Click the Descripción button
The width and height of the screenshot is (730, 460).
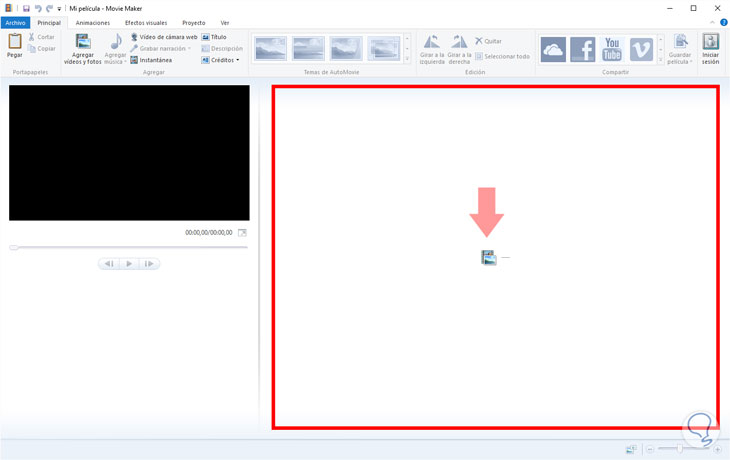coord(222,48)
